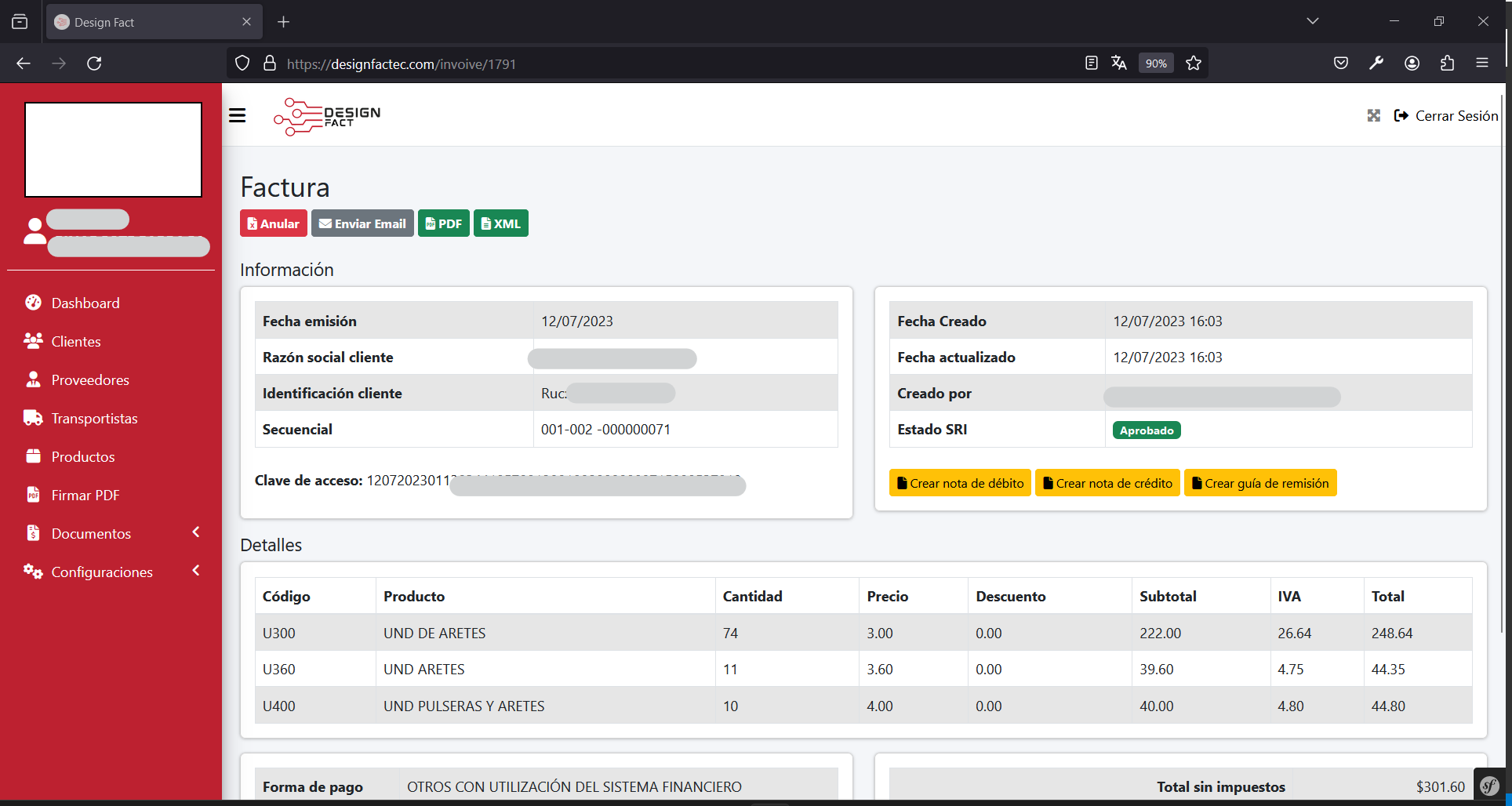Click Fecha emisión value 12/07/2023
Screen dimensions: 1512x806
pyautogui.click(x=577, y=321)
